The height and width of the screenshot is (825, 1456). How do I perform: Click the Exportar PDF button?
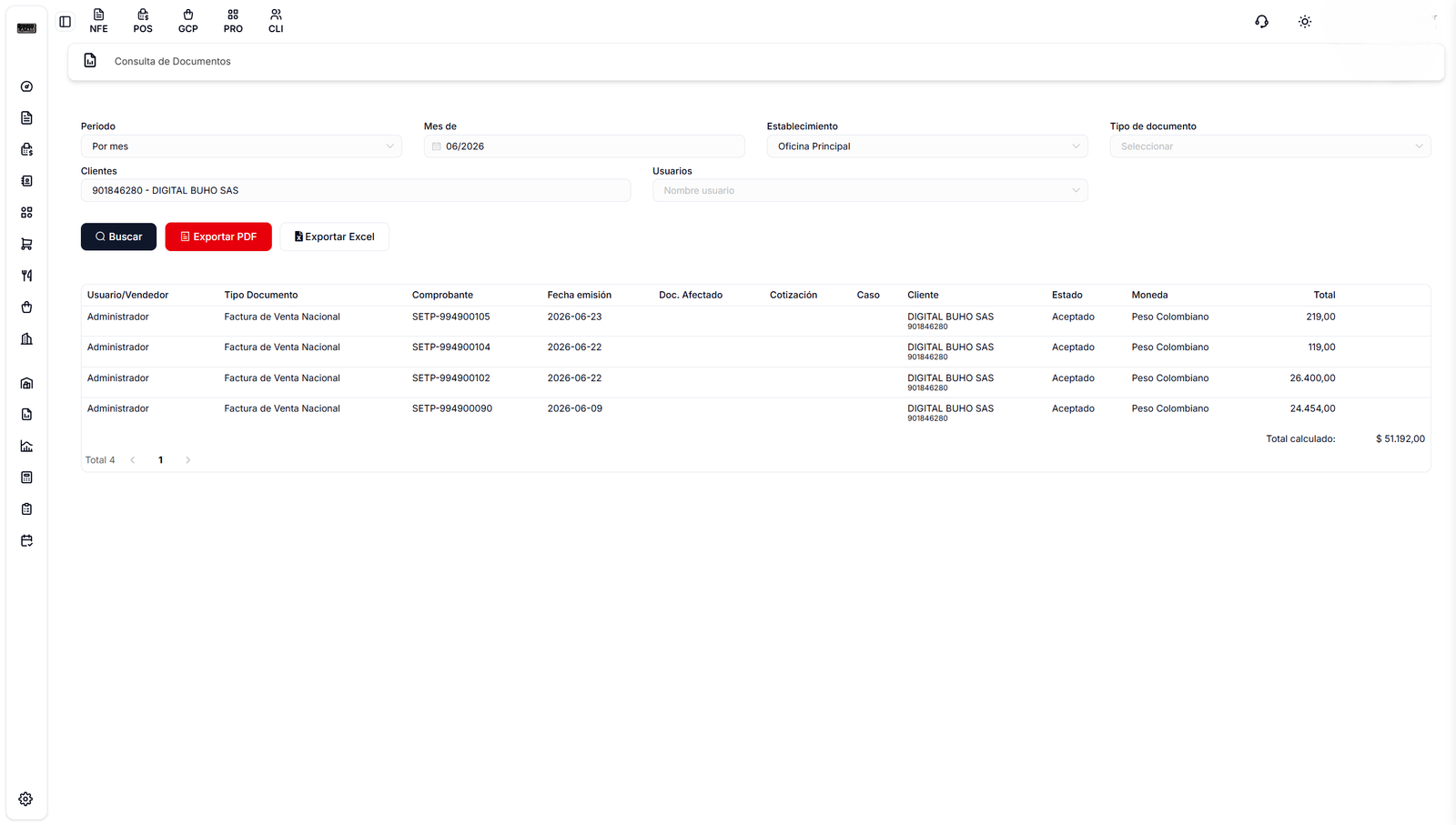pos(218,236)
